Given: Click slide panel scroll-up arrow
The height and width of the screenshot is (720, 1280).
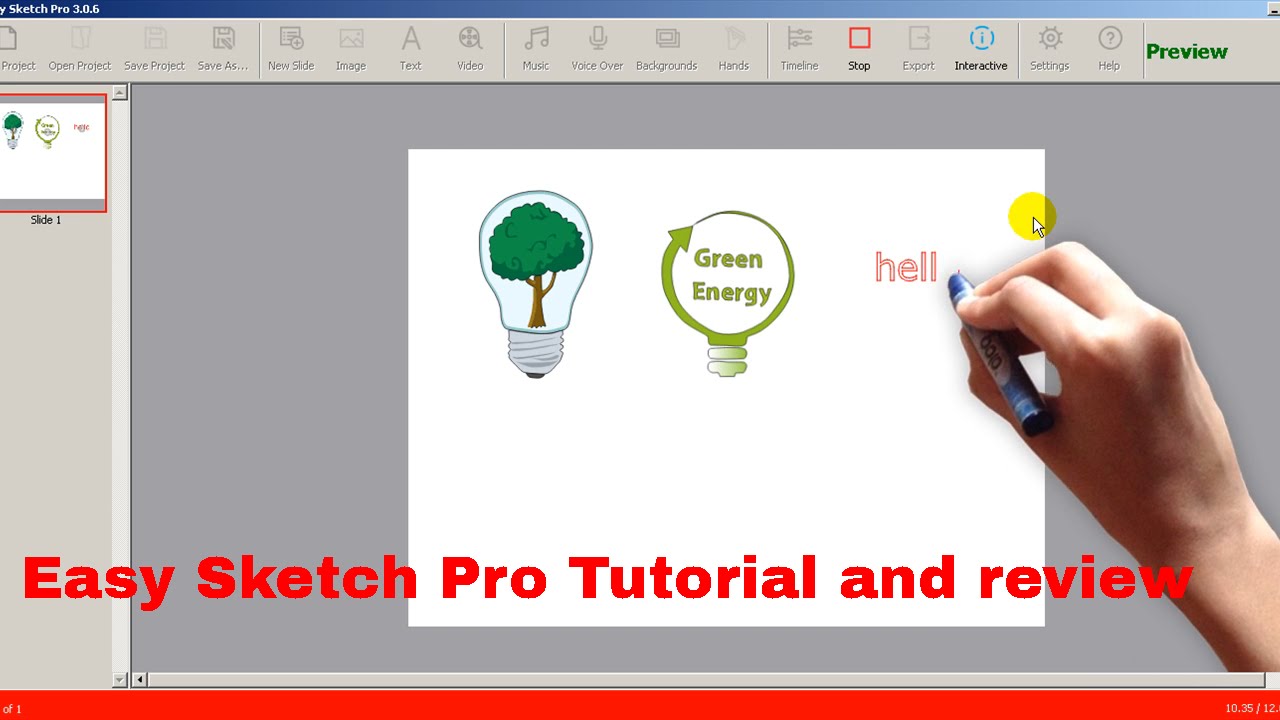Looking at the screenshot, I should click(x=120, y=93).
